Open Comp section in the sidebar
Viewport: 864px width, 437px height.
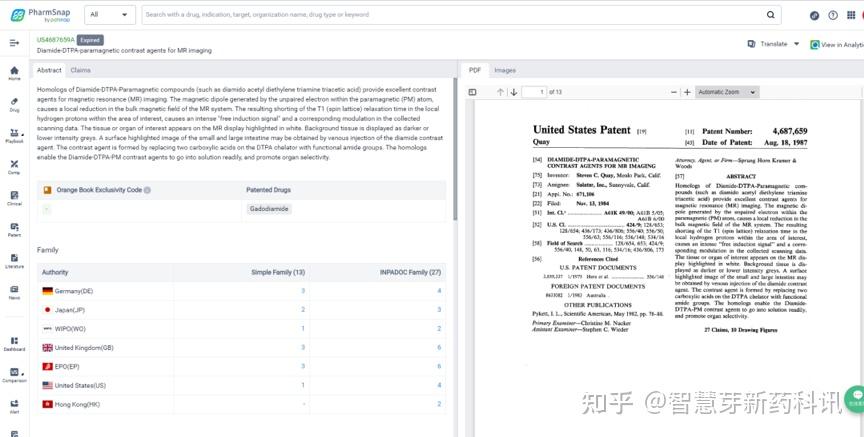14,167
